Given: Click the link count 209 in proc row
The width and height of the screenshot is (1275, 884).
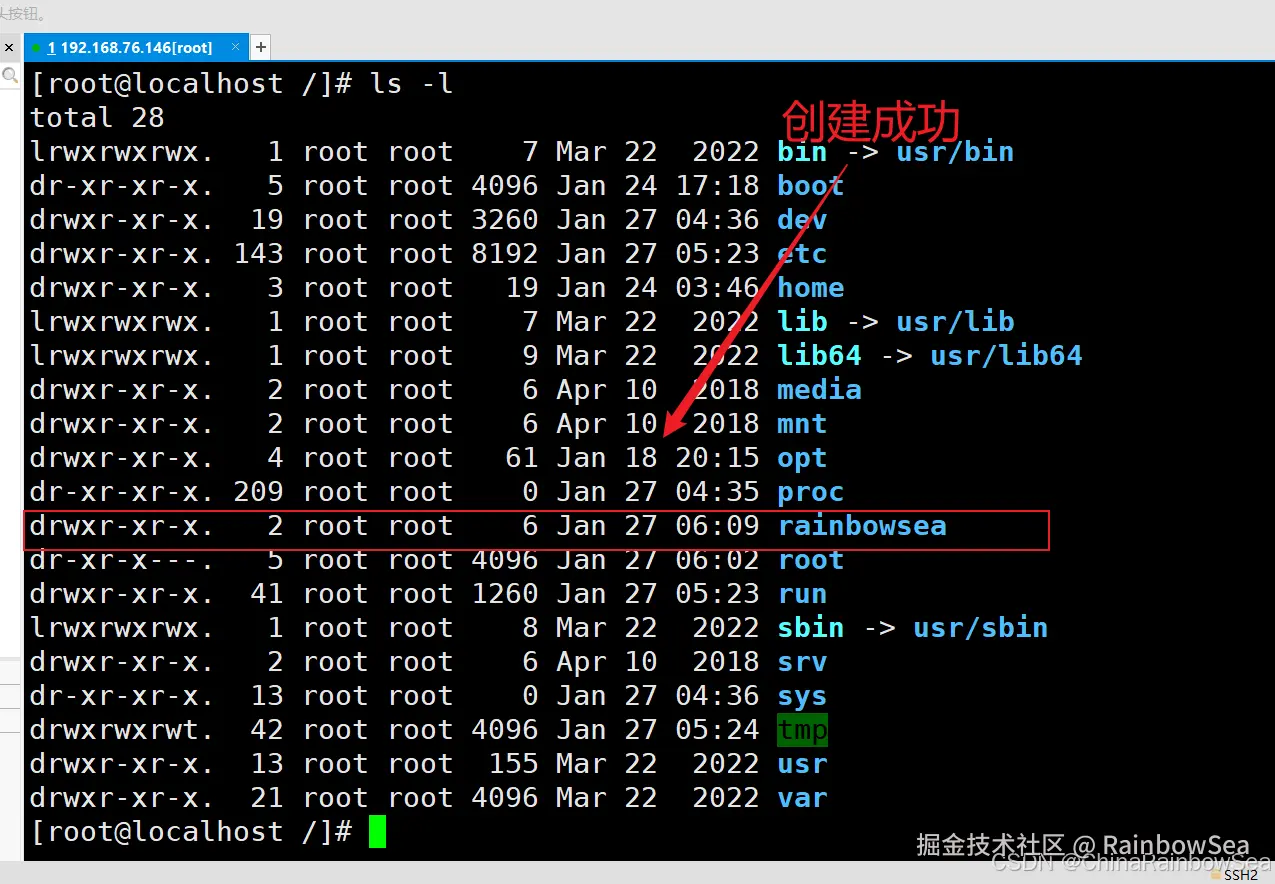Looking at the screenshot, I should pyautogui.click(x=258, y=492).
